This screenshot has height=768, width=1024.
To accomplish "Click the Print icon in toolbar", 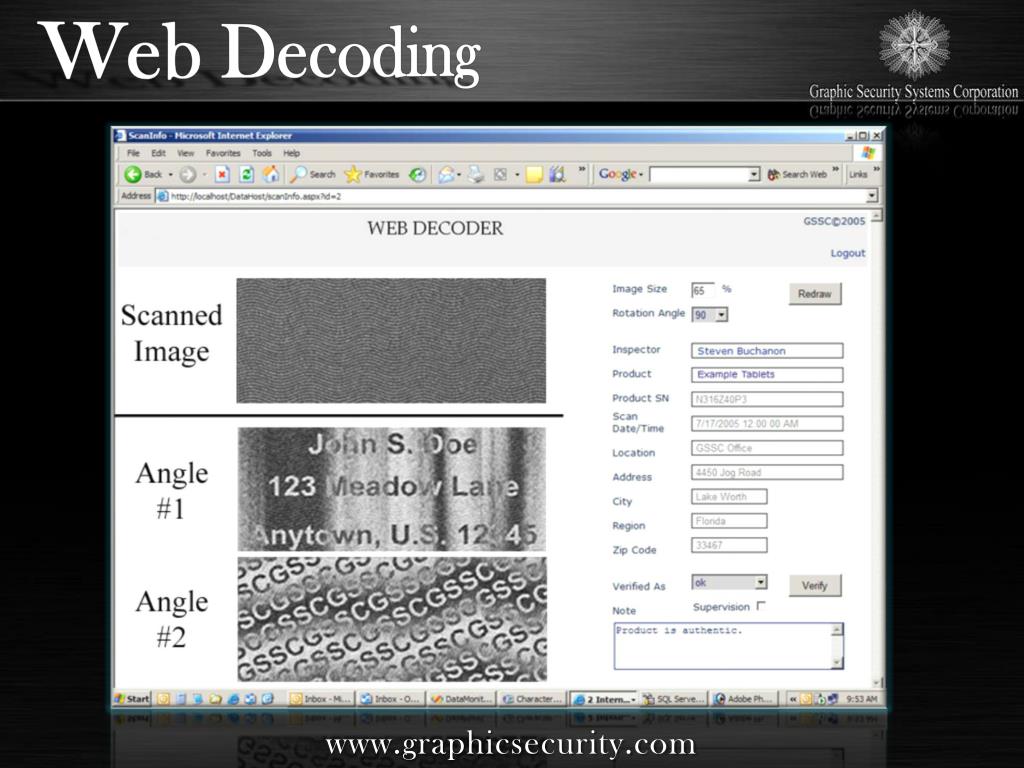I will coord(476,174).
